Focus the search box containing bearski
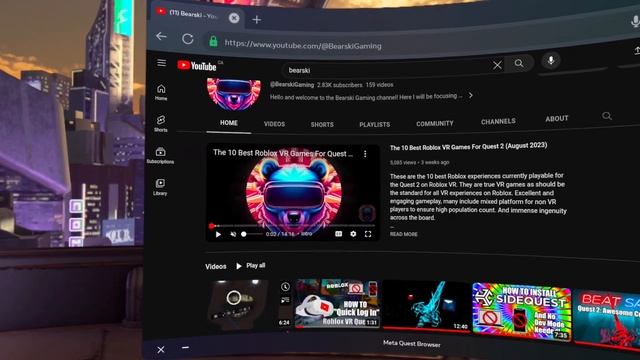 pyautogui.click(x=387, y=69)
